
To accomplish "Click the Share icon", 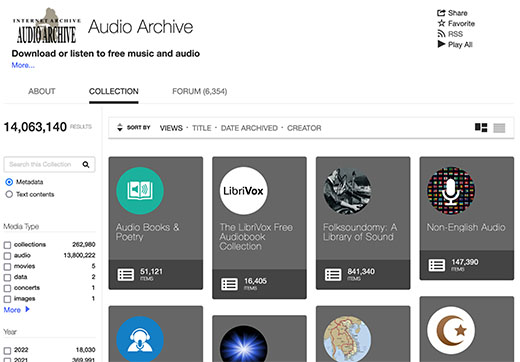I will [441, 13].
